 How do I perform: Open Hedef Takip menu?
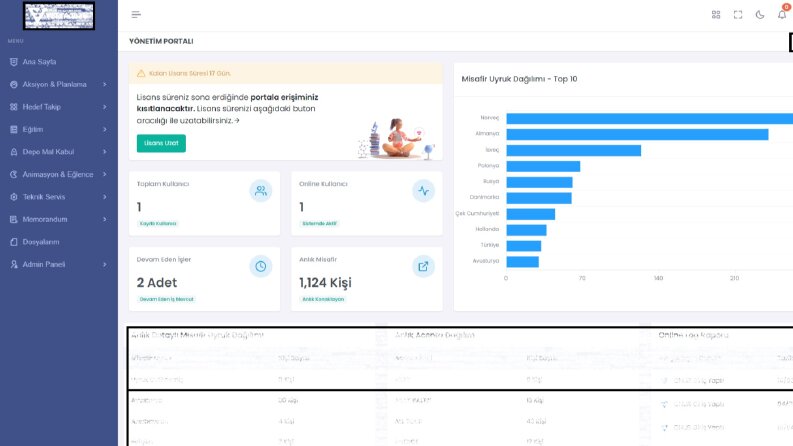click(x=41, y=107)
